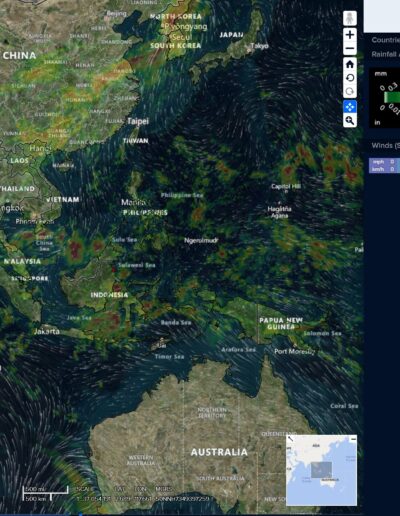
Task: Click the TAIWAN label
Action: tap(136, 141)
